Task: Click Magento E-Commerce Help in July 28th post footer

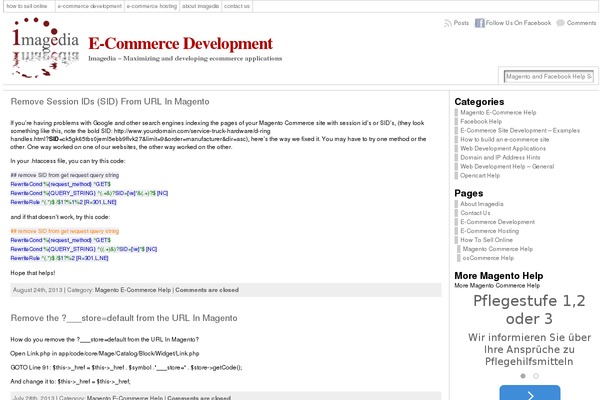Action: (x=125, y=397)
